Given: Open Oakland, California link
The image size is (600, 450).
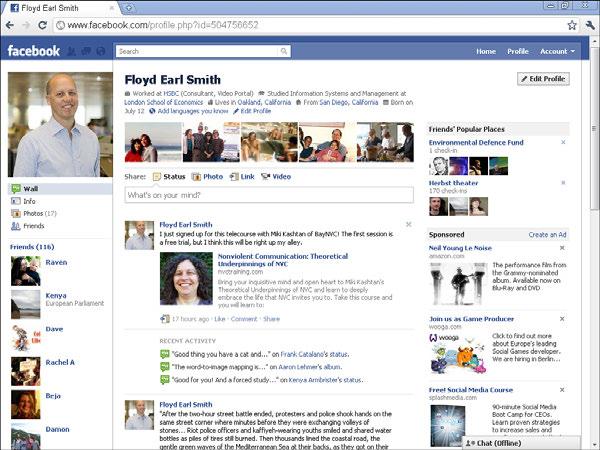Looking at the screenshot, I should [x=264, y=102].
